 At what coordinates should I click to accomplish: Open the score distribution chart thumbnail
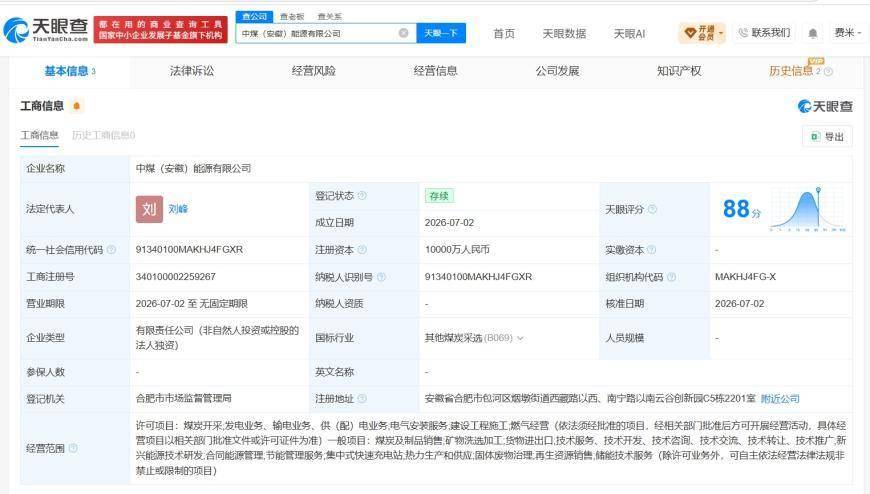807,209
